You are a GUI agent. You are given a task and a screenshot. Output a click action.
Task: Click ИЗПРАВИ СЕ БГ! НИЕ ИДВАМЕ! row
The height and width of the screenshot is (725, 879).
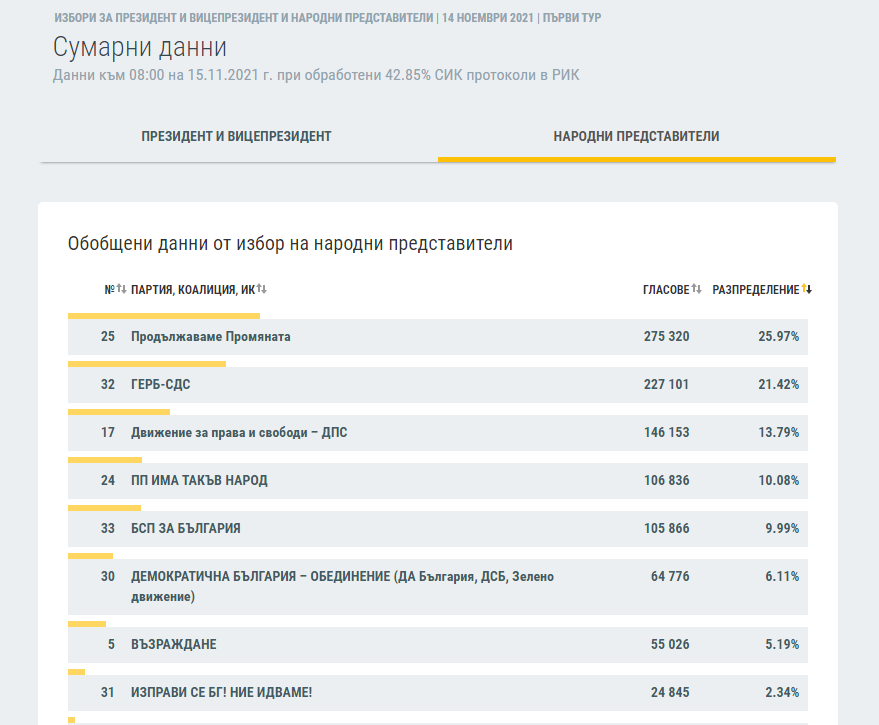coord(228,693)
